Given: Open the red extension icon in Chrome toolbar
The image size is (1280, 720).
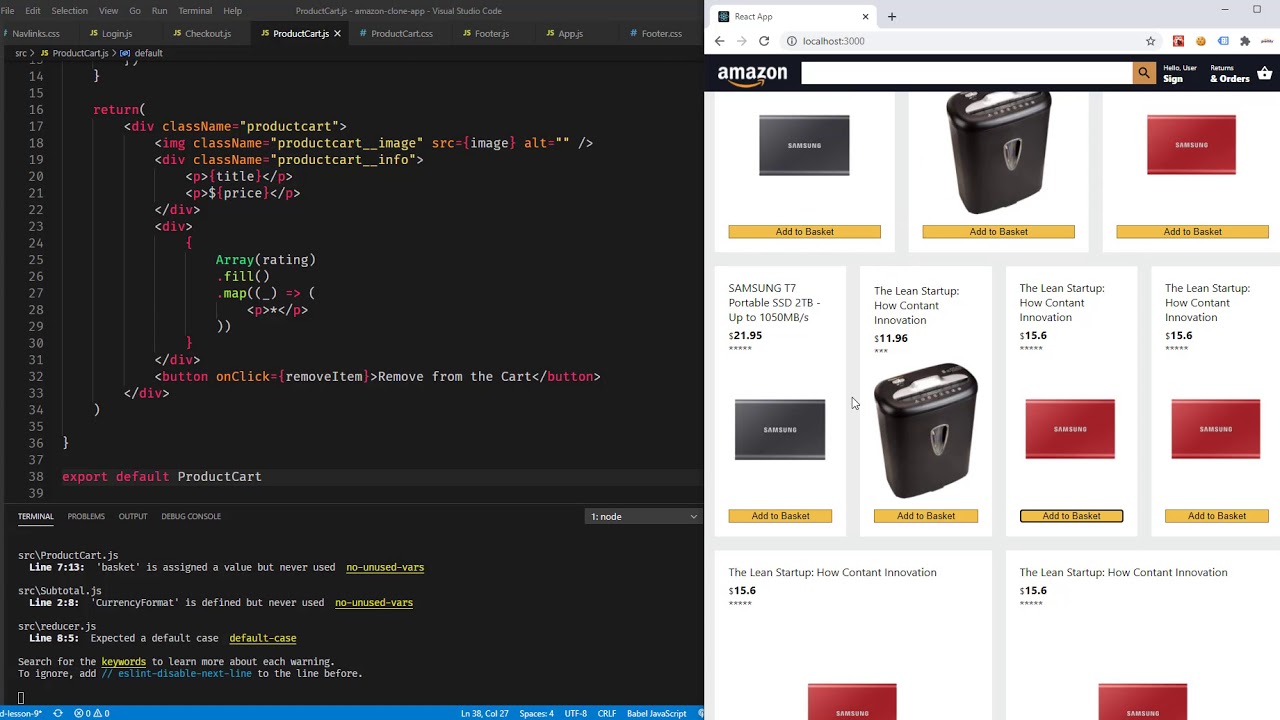Looking at the screenshot, I should pyautogui.click(x=1178, y=41).
